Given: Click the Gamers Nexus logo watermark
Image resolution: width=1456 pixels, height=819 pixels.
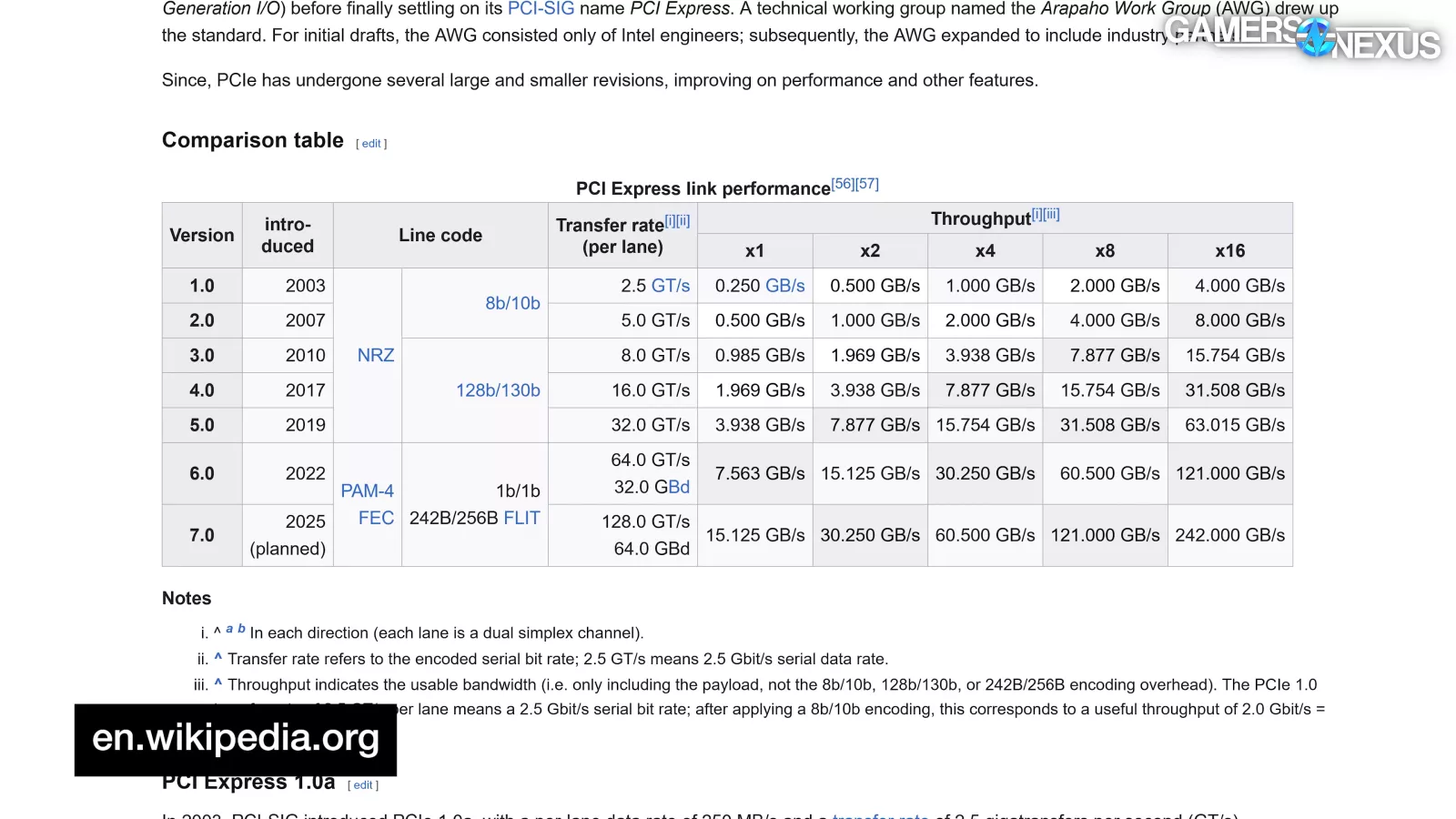Looking at the screenshot, I should pos(1301,38).
